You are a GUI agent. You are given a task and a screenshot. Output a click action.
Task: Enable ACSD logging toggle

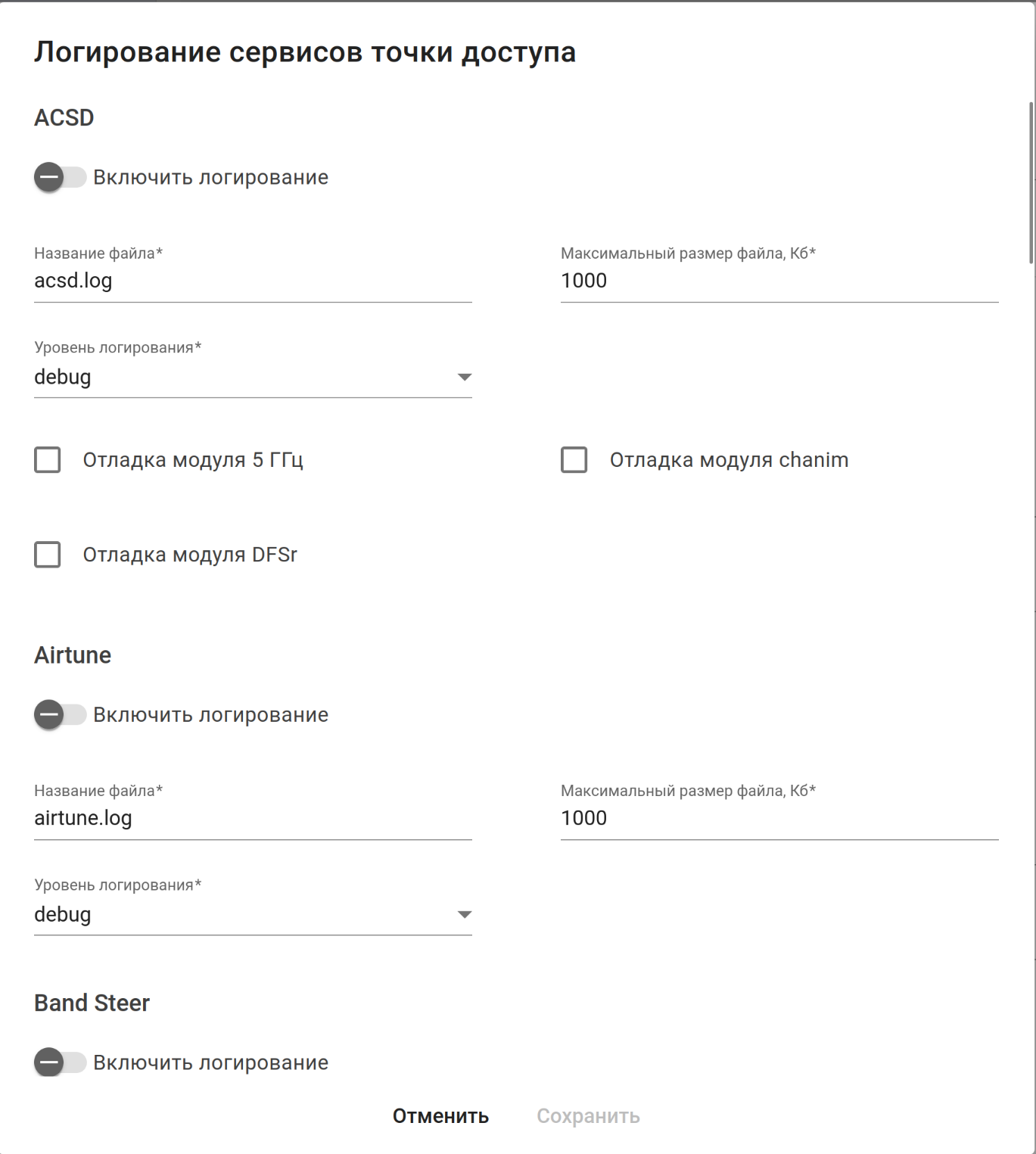click(x=59, y=178)
